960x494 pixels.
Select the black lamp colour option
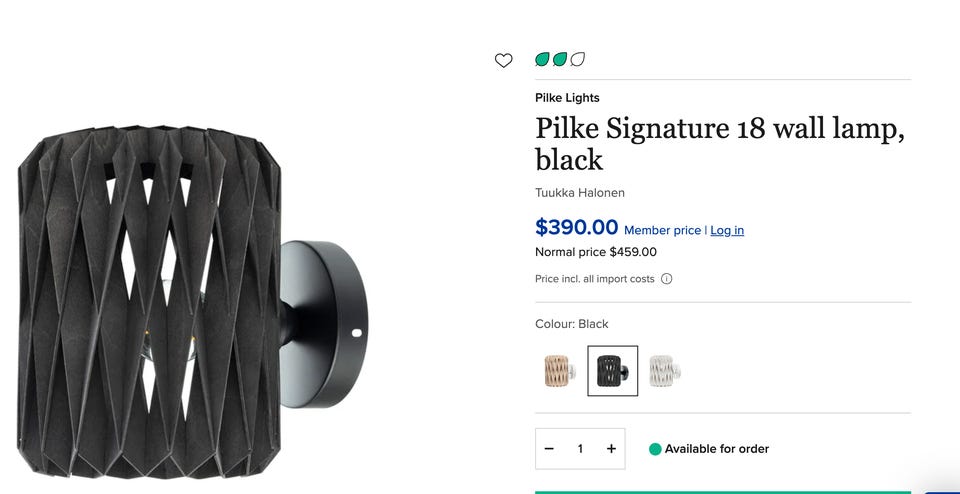612,371
